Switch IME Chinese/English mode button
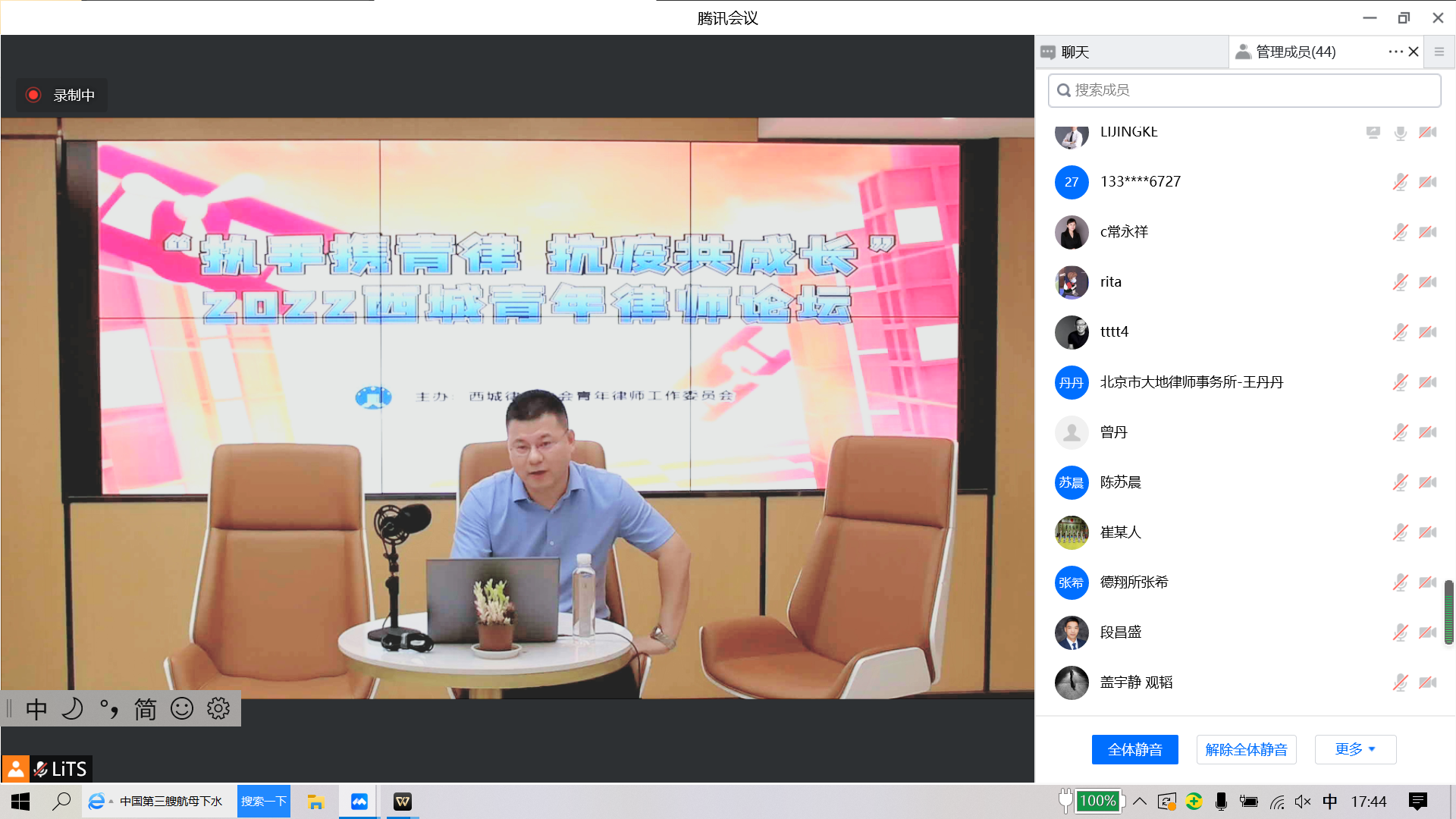 click(36, 709)
